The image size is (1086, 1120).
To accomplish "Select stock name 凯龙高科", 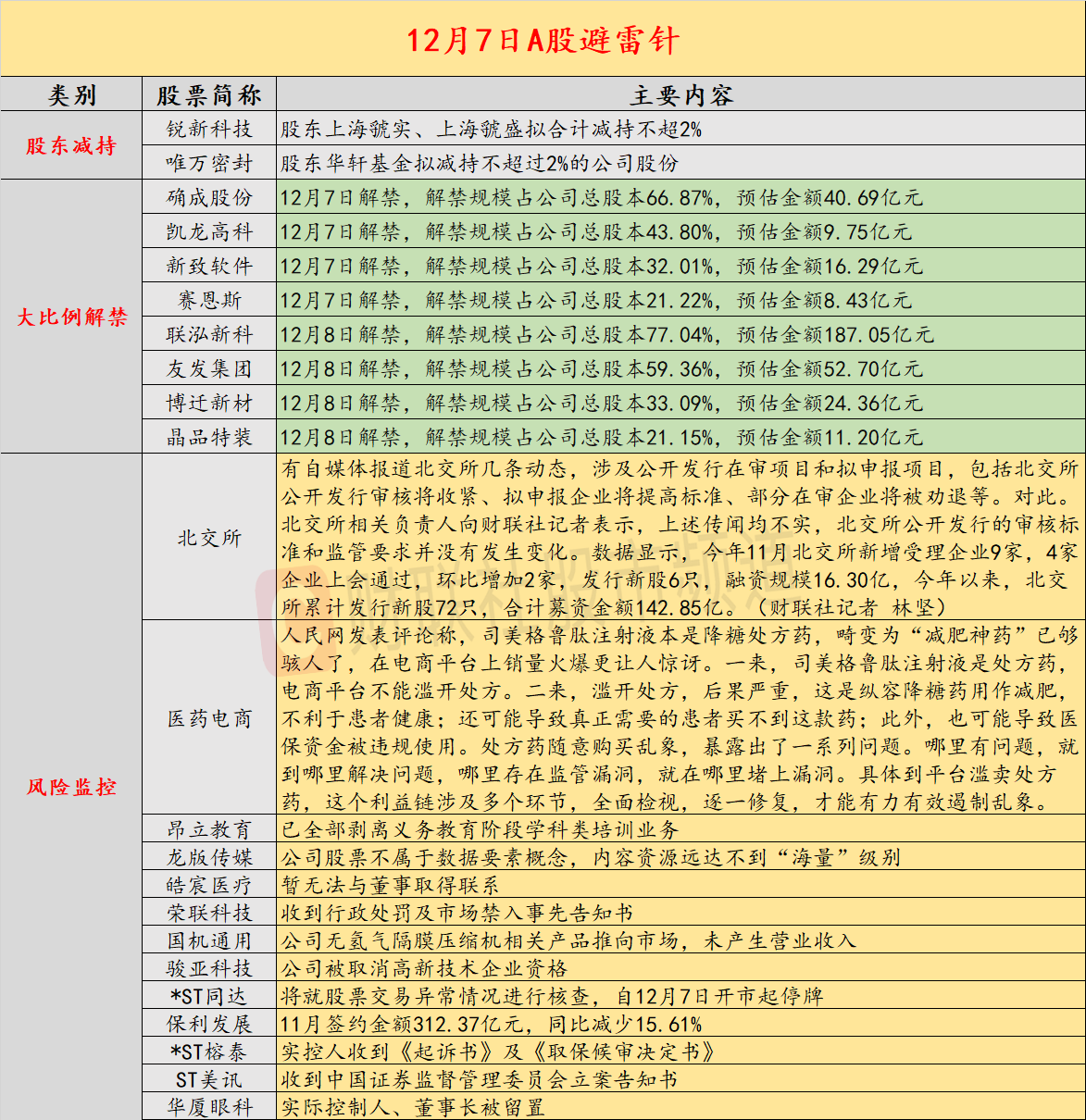I will 209,231.
